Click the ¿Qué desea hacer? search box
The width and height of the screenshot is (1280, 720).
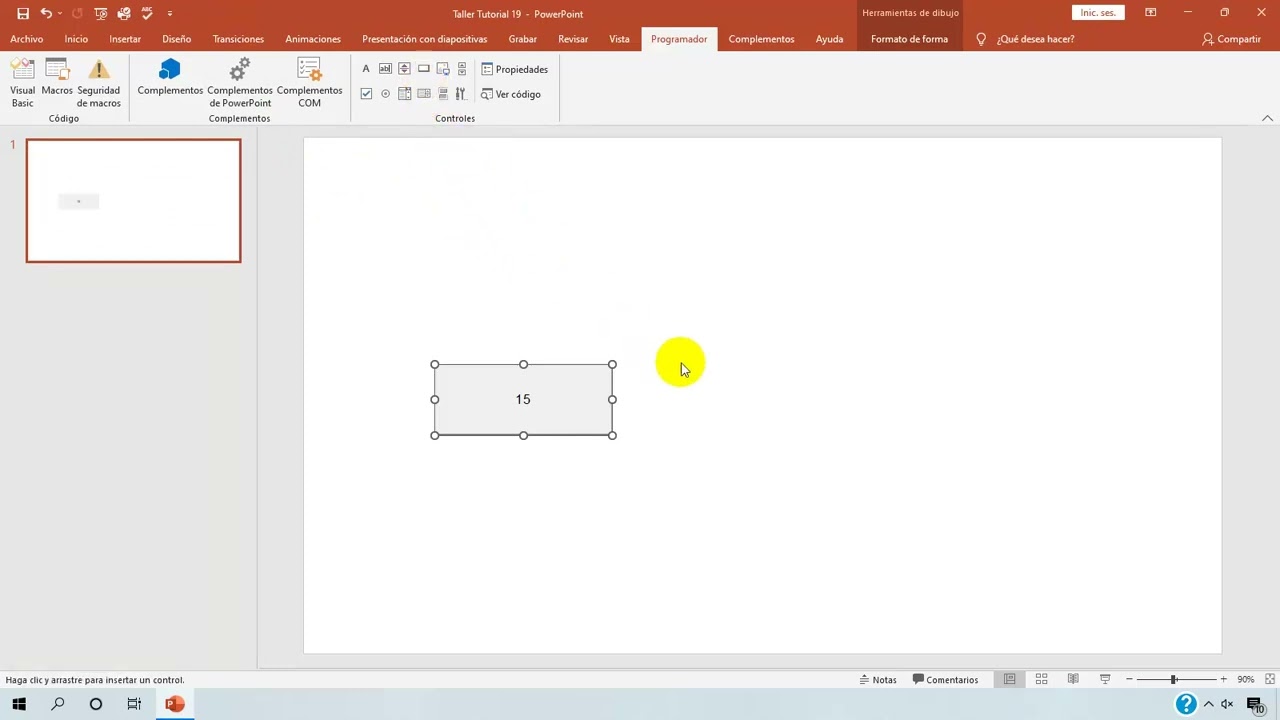coord(1026,39)
